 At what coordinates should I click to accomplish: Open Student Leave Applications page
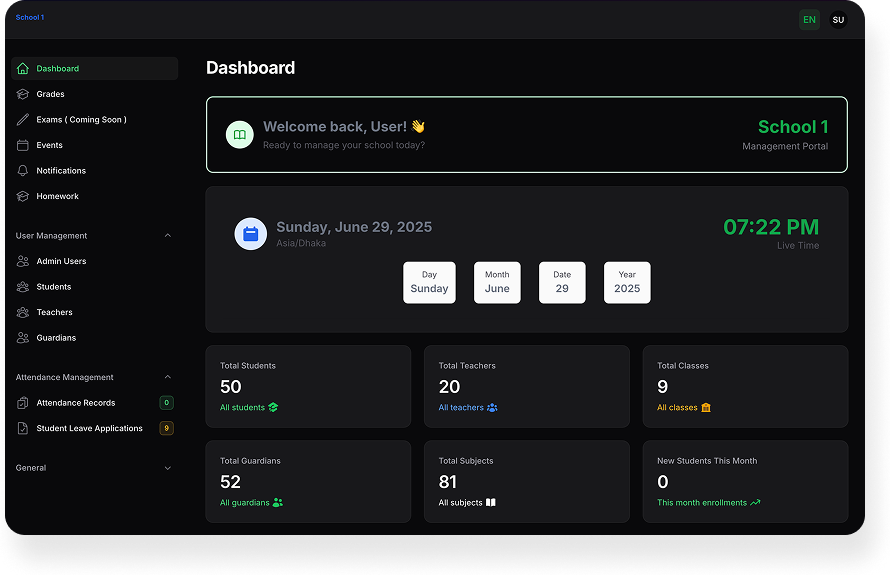point(89,428)
